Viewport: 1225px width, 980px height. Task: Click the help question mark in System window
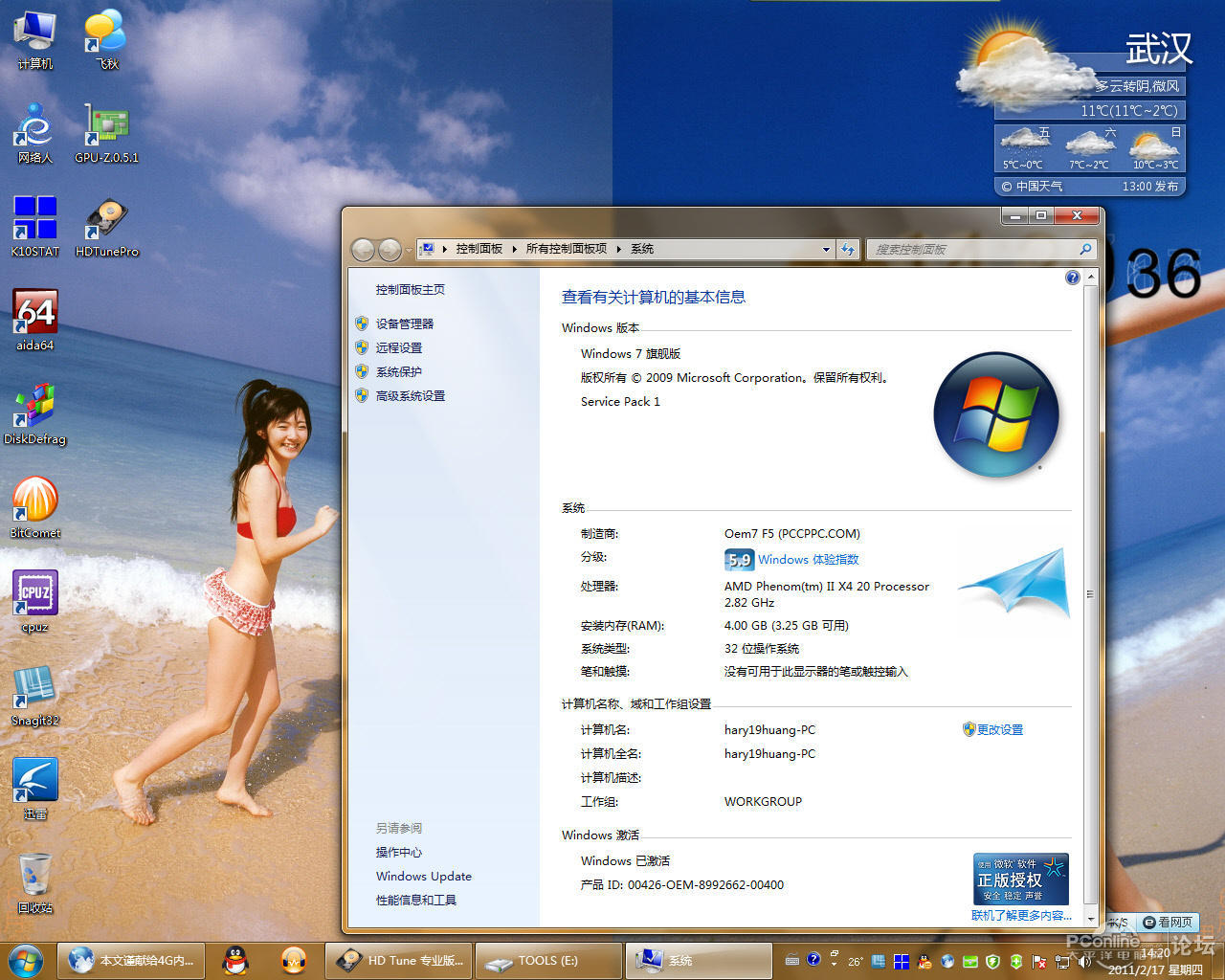pos(1073,278)
